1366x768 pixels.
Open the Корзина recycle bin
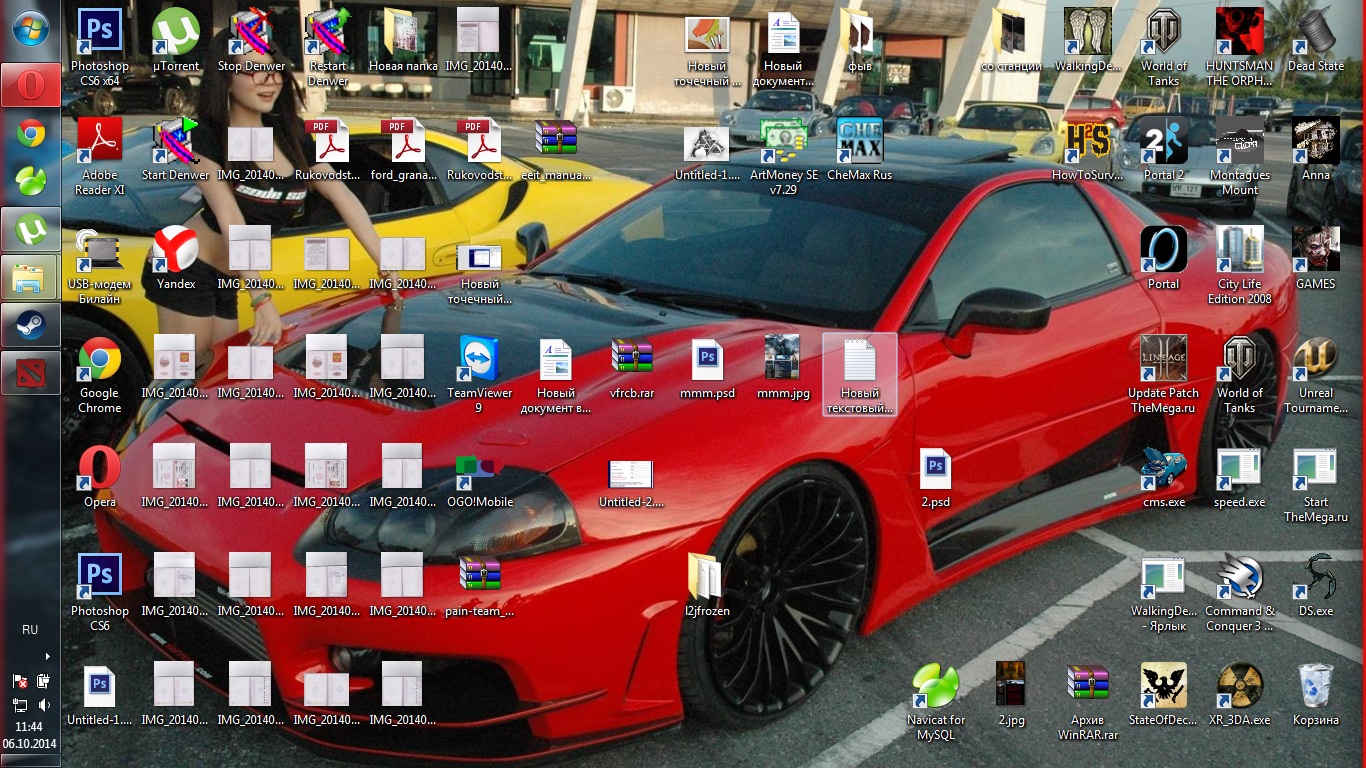[1315, 694]
